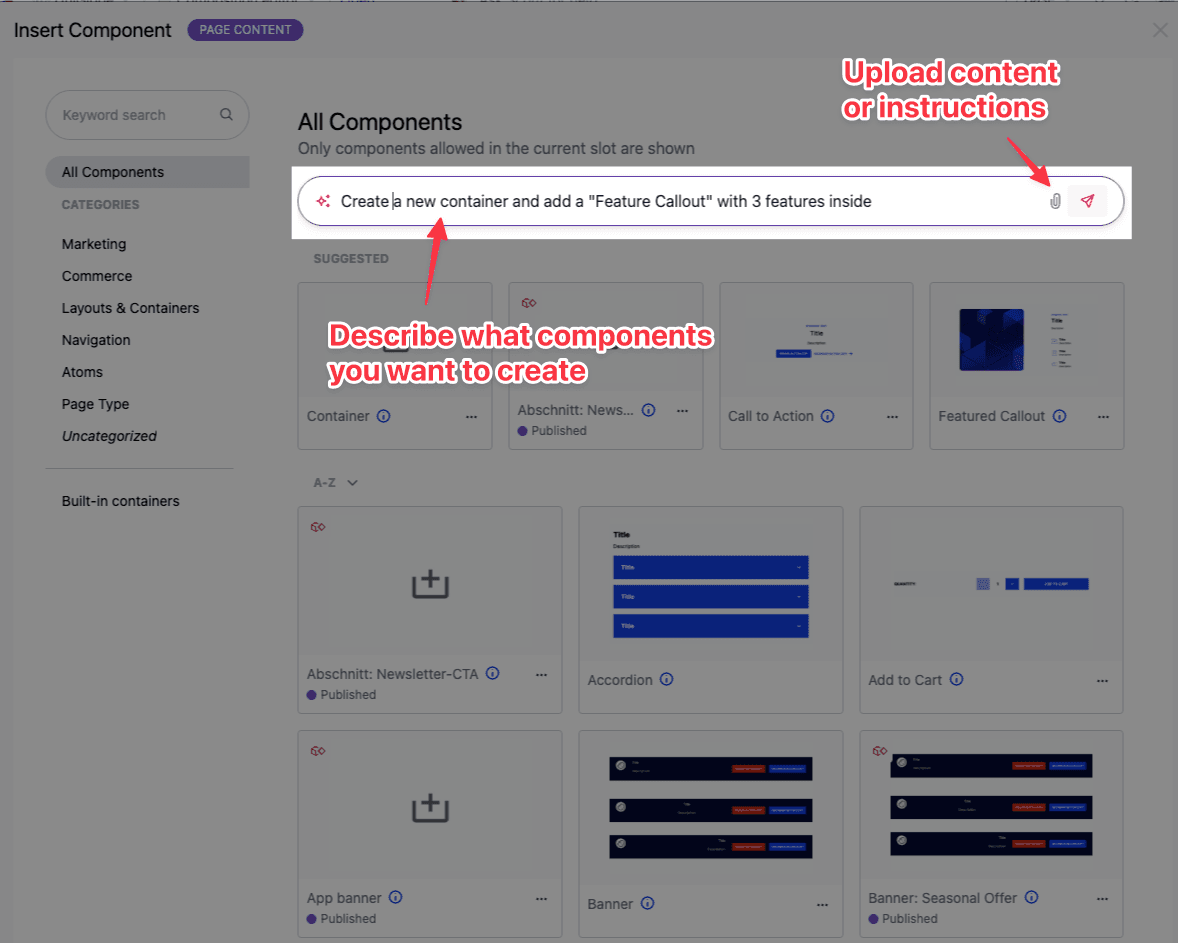Click the PAGE CONTENT badge

[x=245, y=30]
